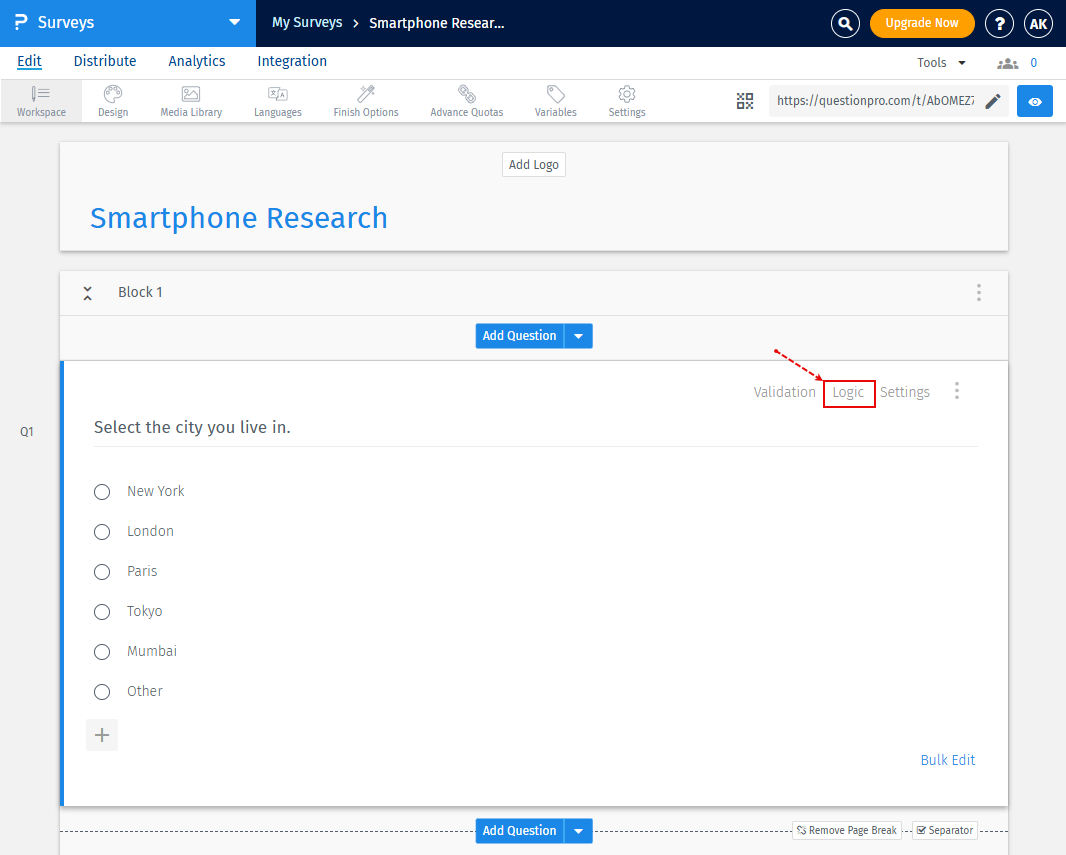Expand the Surveys product dropdown

[x=234, y=22]
